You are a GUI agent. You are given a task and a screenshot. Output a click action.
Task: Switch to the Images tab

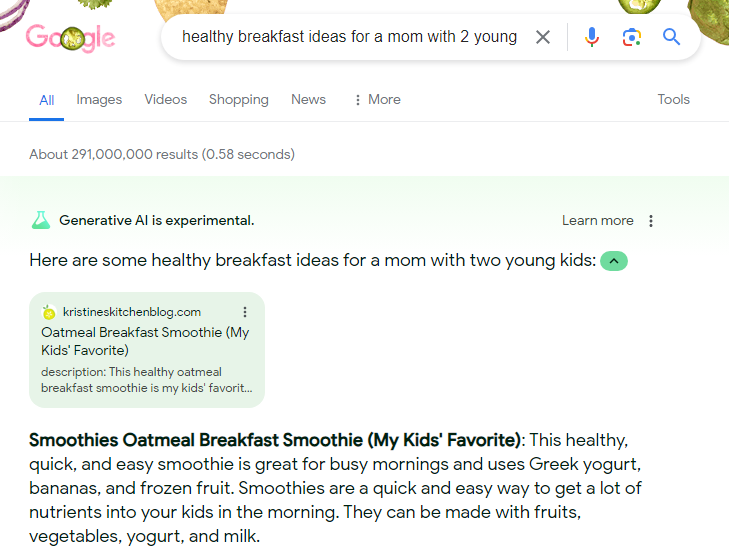(99, 100)
